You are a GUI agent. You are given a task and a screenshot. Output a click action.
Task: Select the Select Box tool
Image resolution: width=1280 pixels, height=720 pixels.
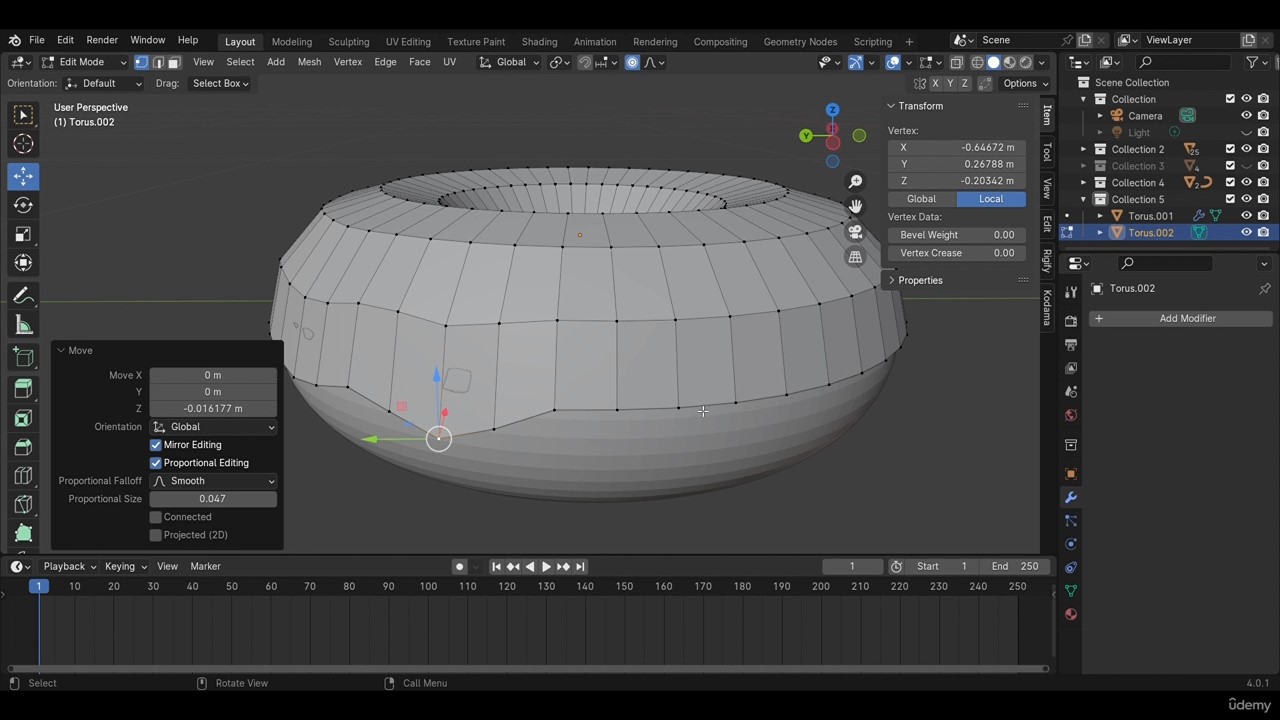[x=23, y=115]
